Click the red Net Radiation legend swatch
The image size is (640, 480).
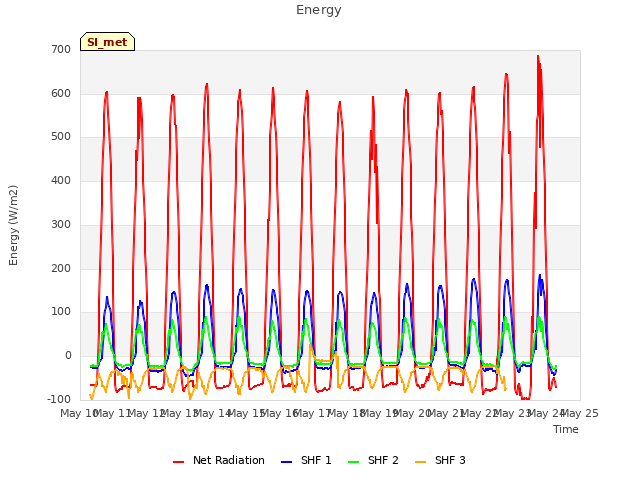178,462
